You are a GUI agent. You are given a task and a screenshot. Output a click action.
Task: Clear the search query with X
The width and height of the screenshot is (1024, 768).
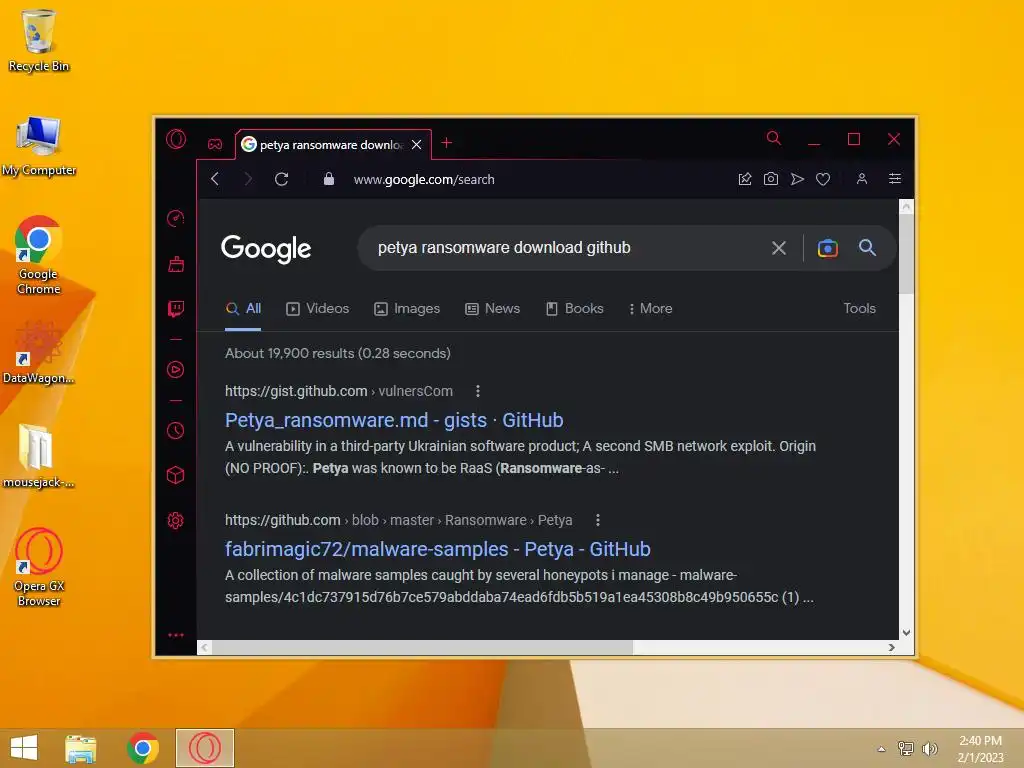click(x=778, y=248)
